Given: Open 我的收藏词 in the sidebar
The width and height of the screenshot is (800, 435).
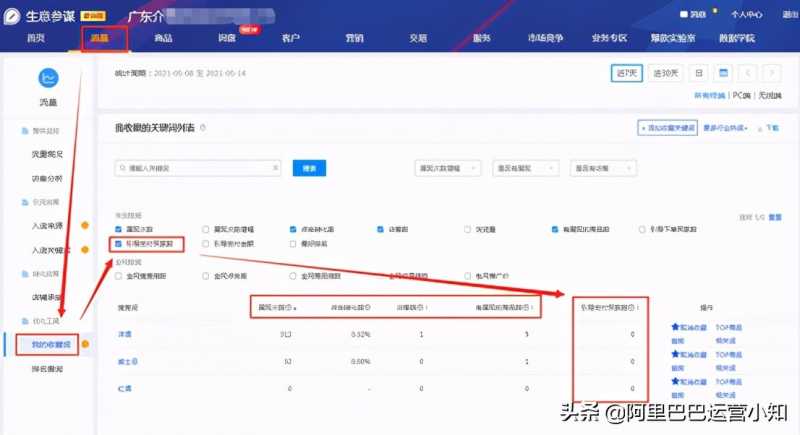Looking at the screenshot, I should coord(51,345).
